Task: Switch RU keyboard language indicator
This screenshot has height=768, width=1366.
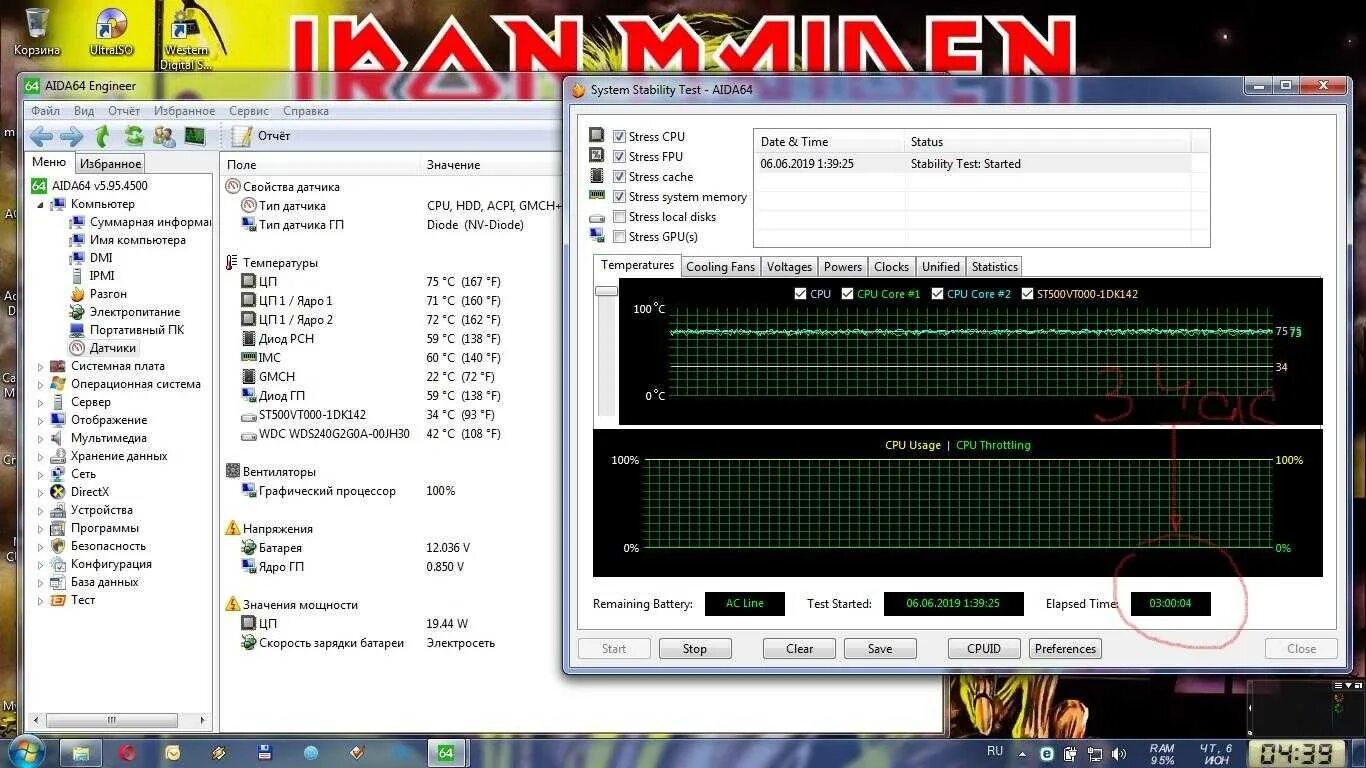Action: point(995,751)
